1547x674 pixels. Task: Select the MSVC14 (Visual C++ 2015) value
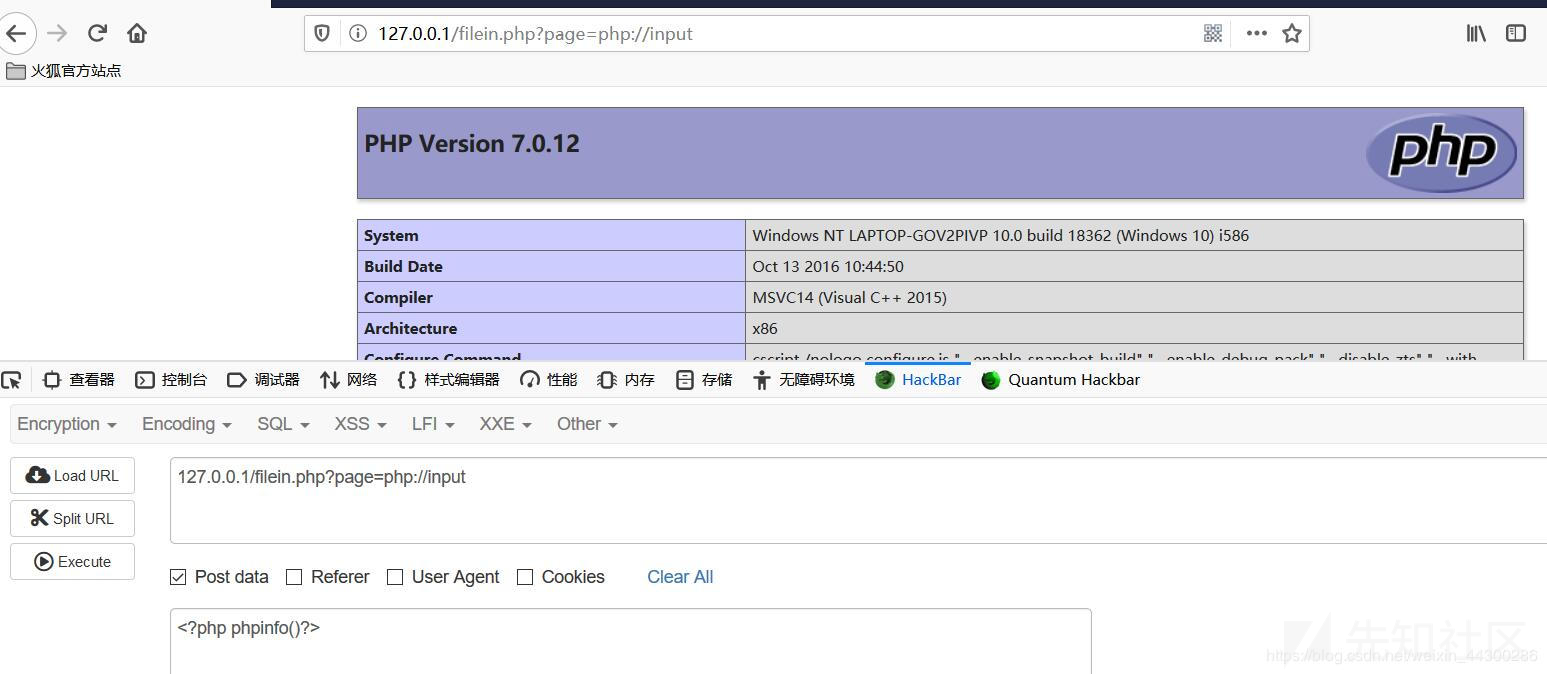coord(850,298)
